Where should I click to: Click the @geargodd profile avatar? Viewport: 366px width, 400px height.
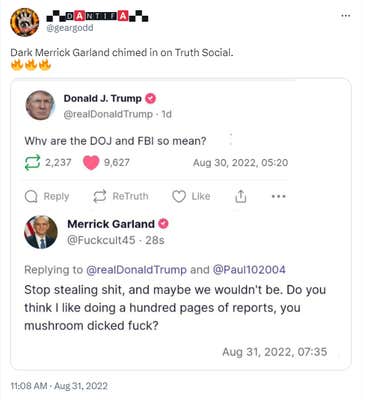pyautogui.click(x=25, y=22)
